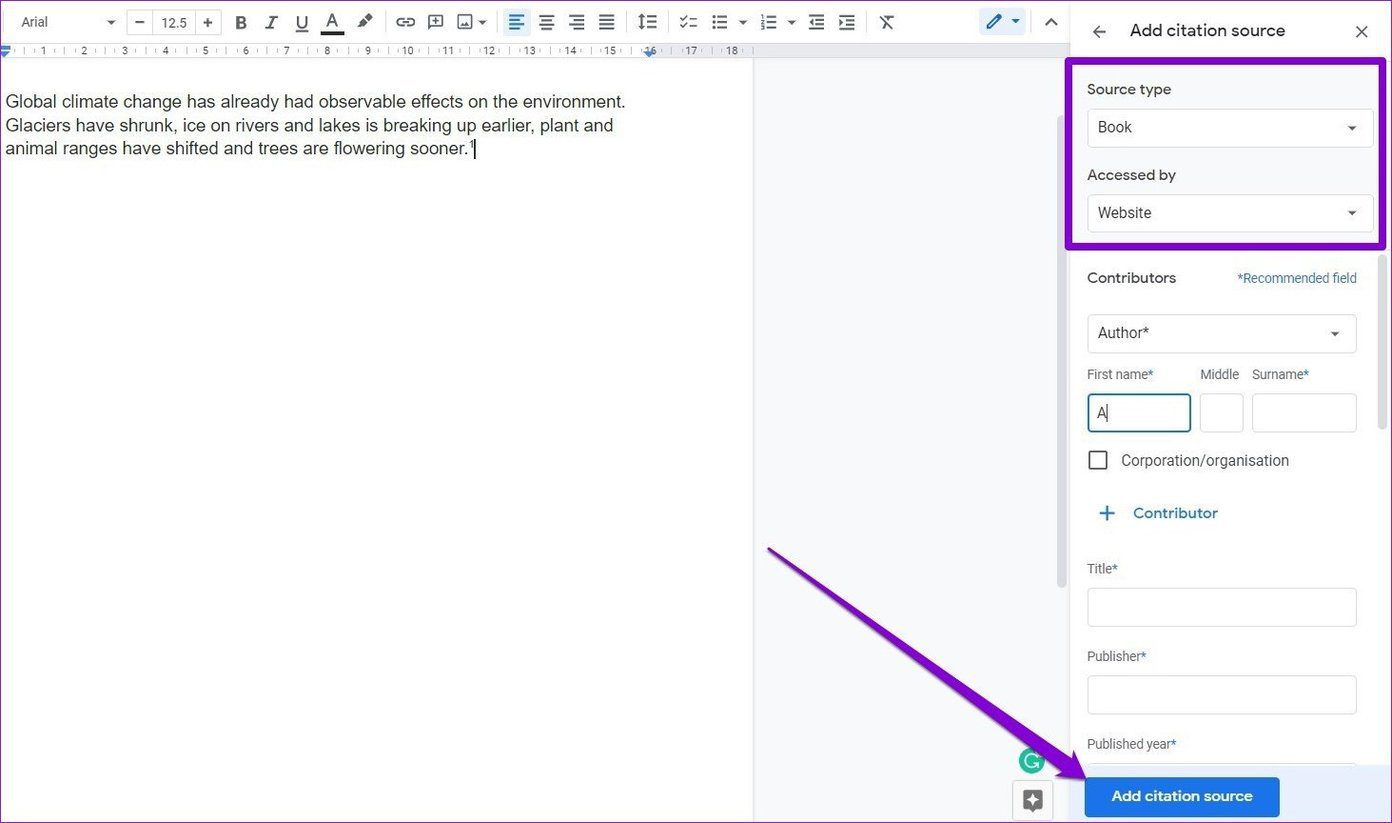Click the Surname field
Image resolution: width=1392 pixels, height=823 pixels.
(1304, 413)
